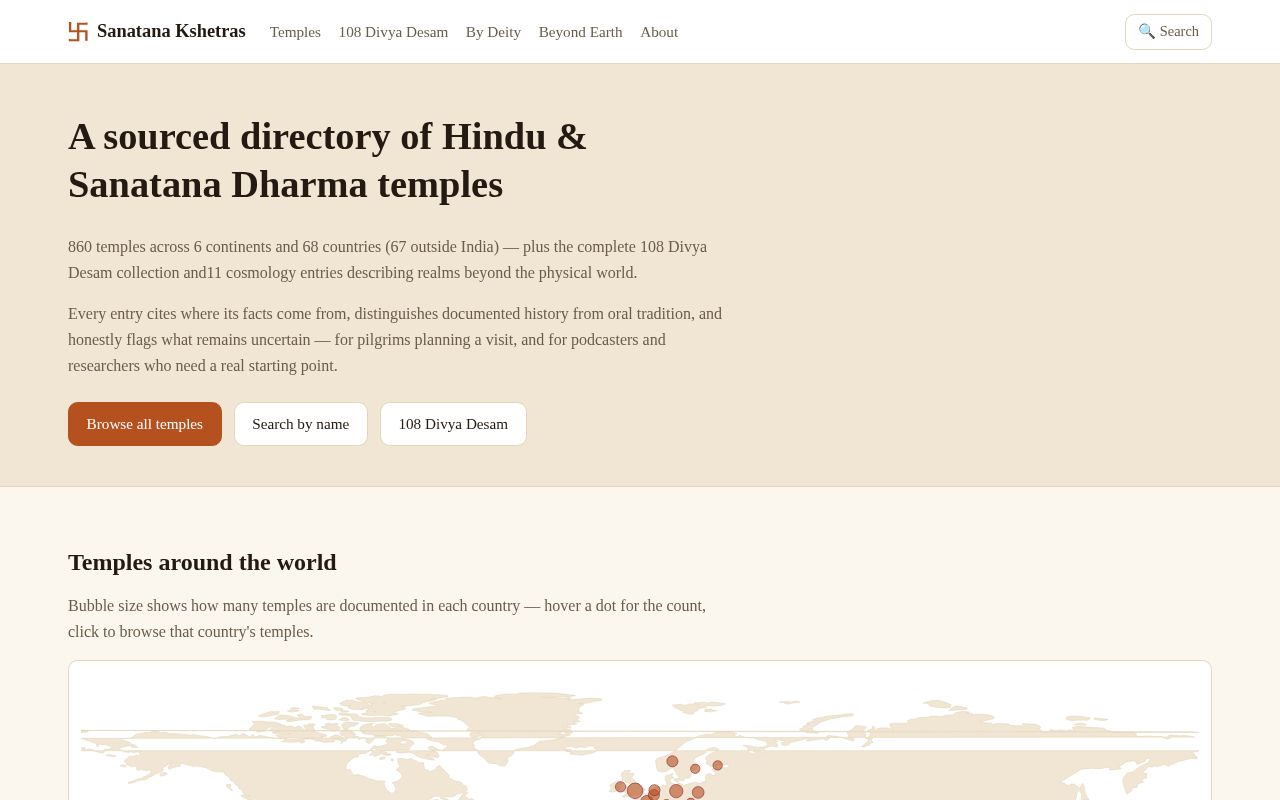1280x800 pixels.
Task: Select the Sweden bubble on the map
Action: [695, 769]
